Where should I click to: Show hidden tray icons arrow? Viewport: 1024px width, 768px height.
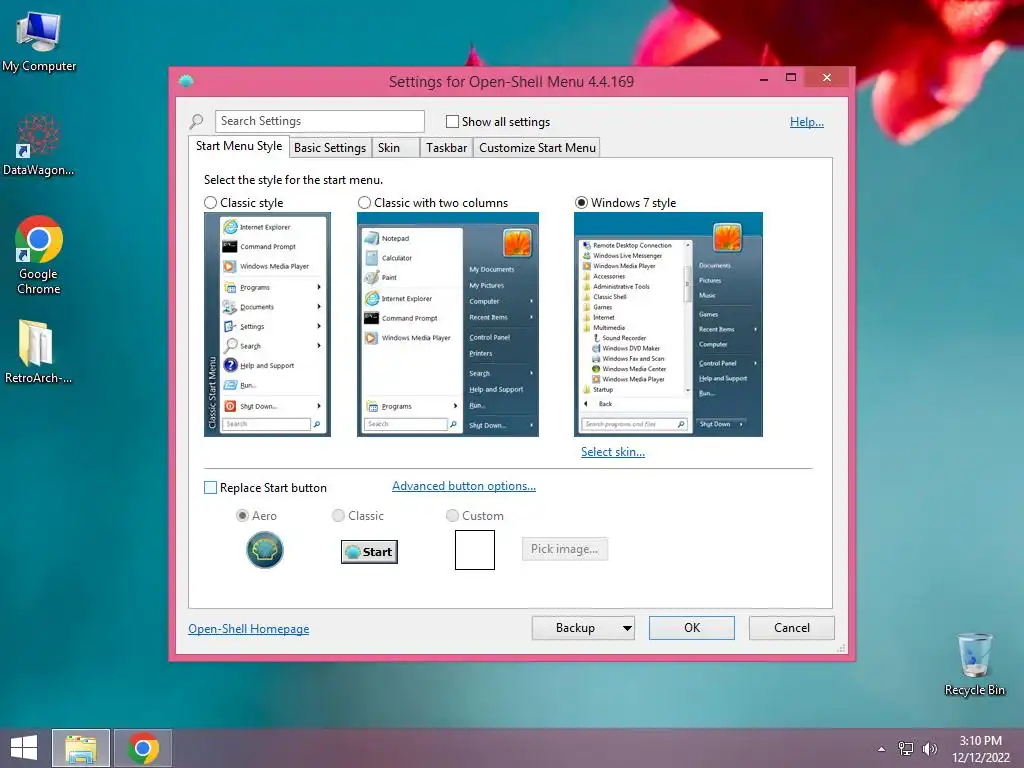coord(882,749)
